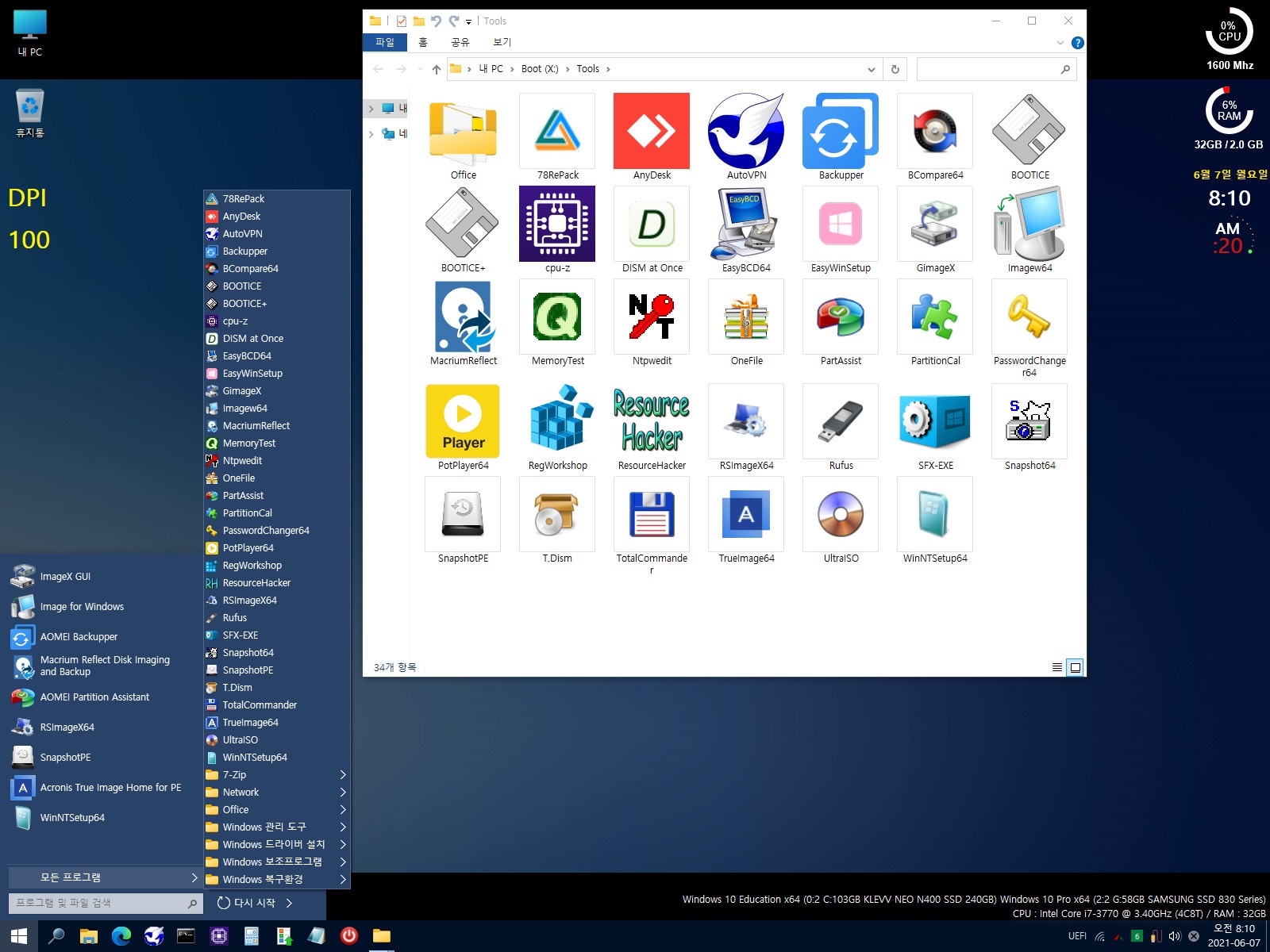Select EasyBCD64 icon in Tools folder
Viewport: 1270px width, 952px height.
(x=746, y=224)
